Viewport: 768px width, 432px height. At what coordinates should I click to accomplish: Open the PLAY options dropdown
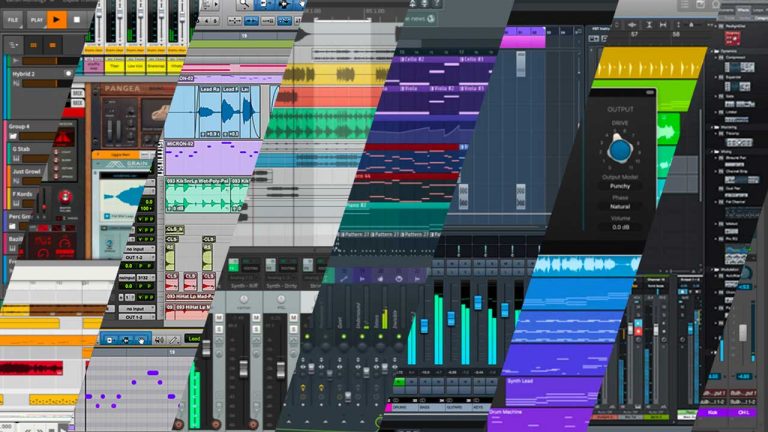click(37, 20)
